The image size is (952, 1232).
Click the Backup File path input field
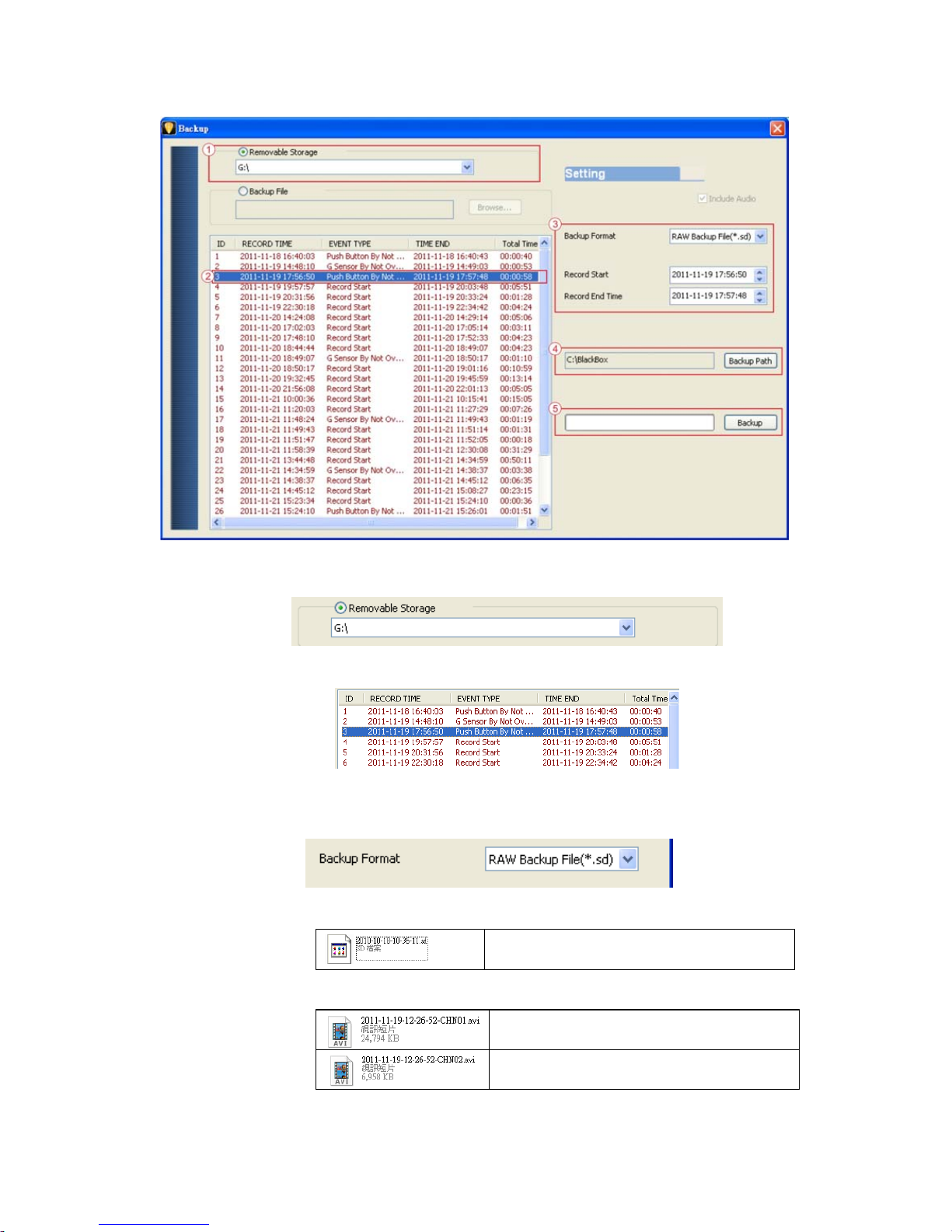pos(344,209)
